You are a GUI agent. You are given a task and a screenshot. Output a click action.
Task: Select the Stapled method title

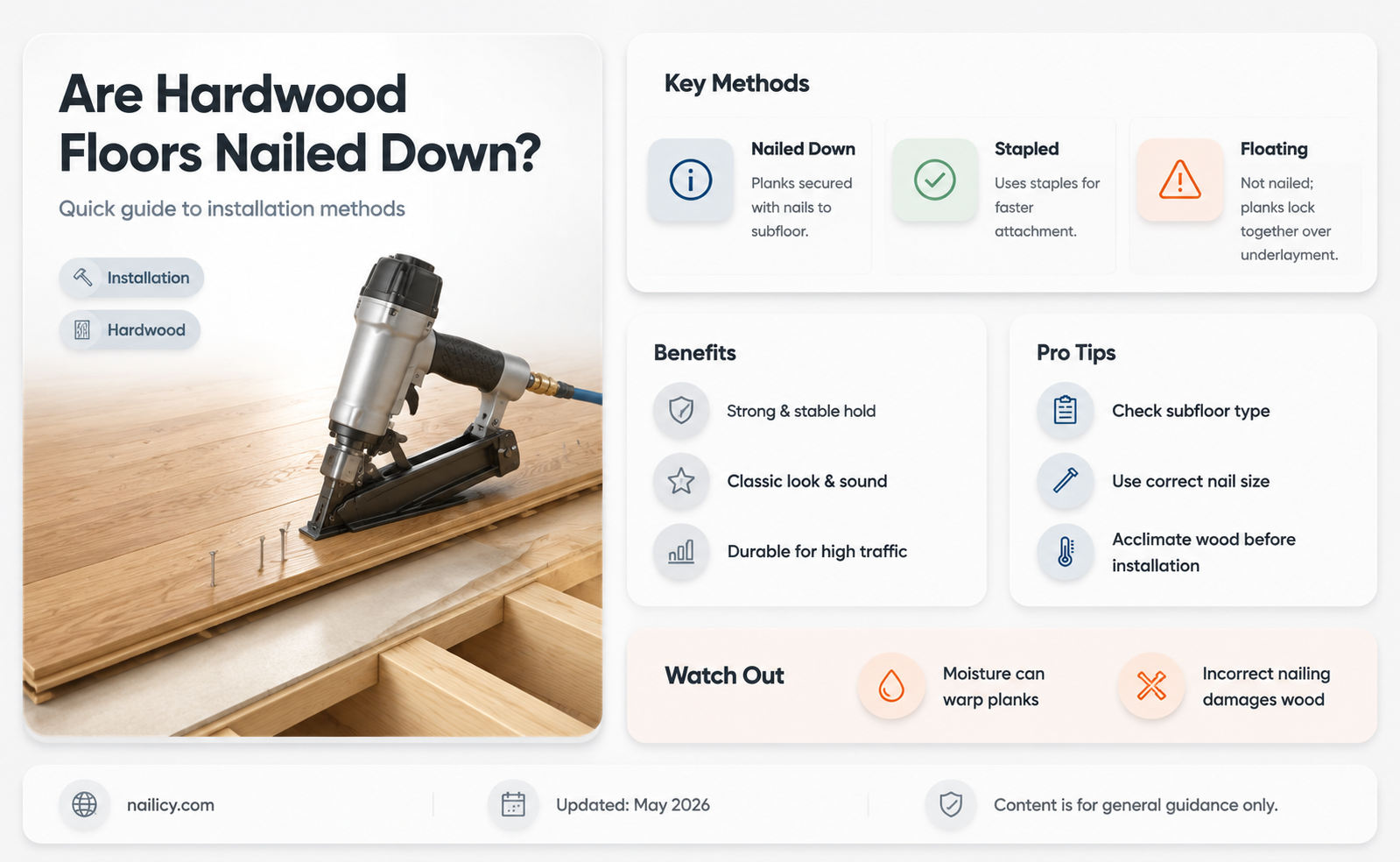click(1026, 149)
